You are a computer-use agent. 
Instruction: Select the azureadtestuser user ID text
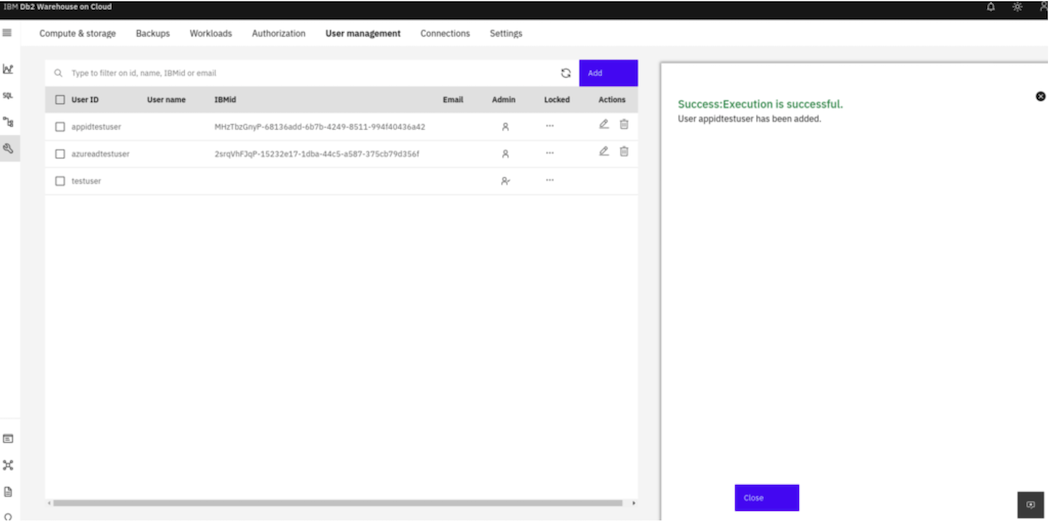100,154
